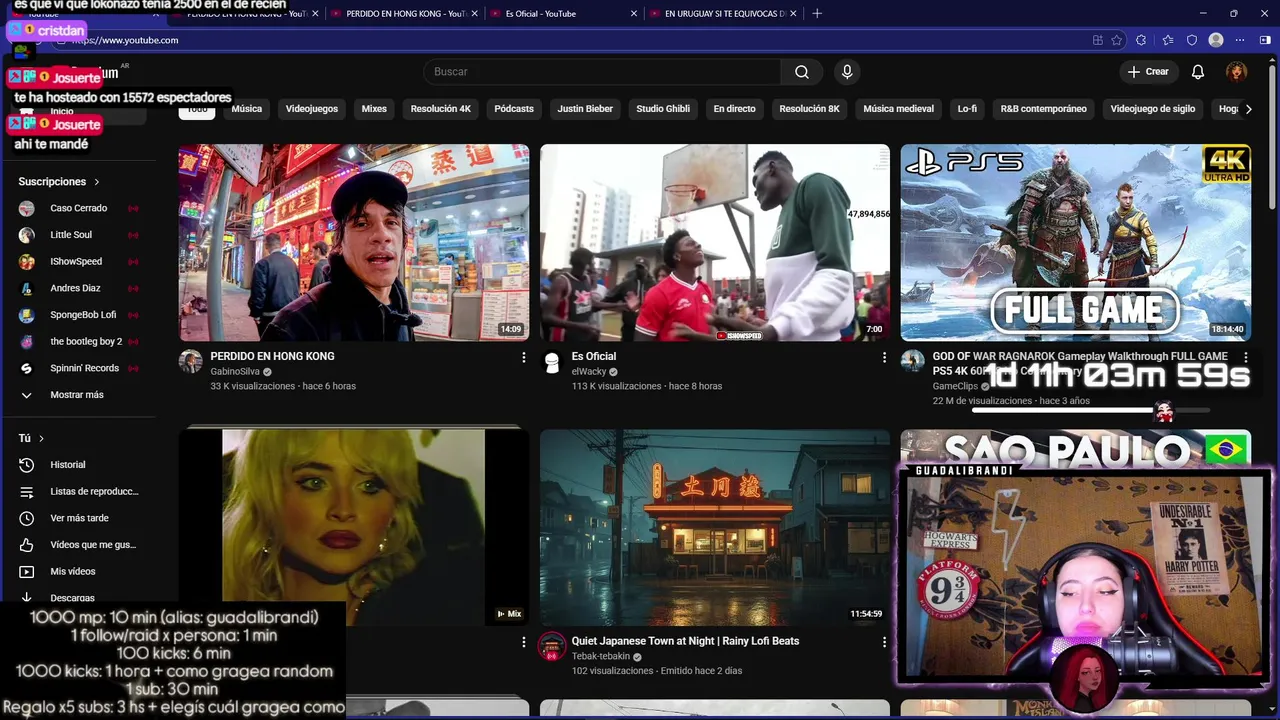Screen dimensions: 1280x720
Task: Click the Es Oficial video title
Action: coord(594,357)
